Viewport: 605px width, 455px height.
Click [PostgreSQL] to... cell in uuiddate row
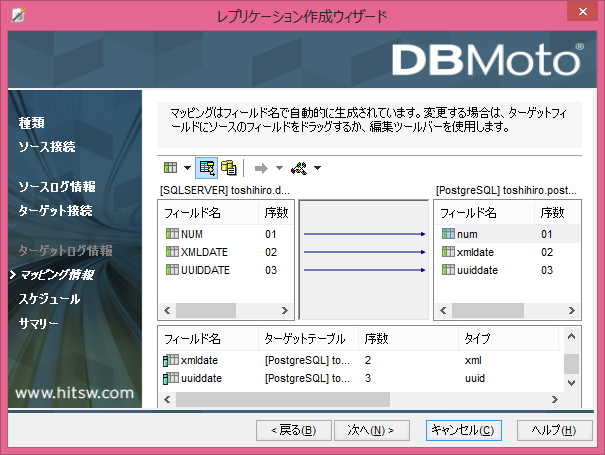[x=307, y=378]
